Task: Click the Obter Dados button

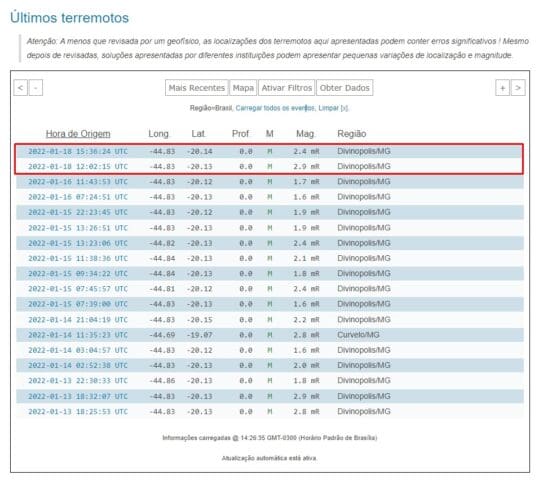Action: coord(344,88)
